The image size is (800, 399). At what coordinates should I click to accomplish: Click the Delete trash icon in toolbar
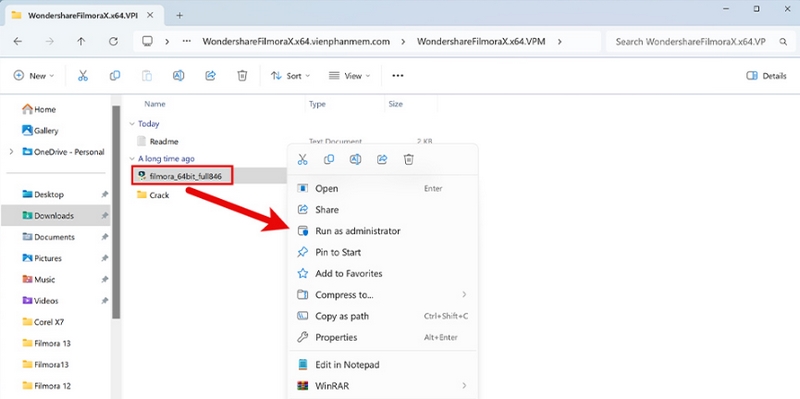click(242, 76)
